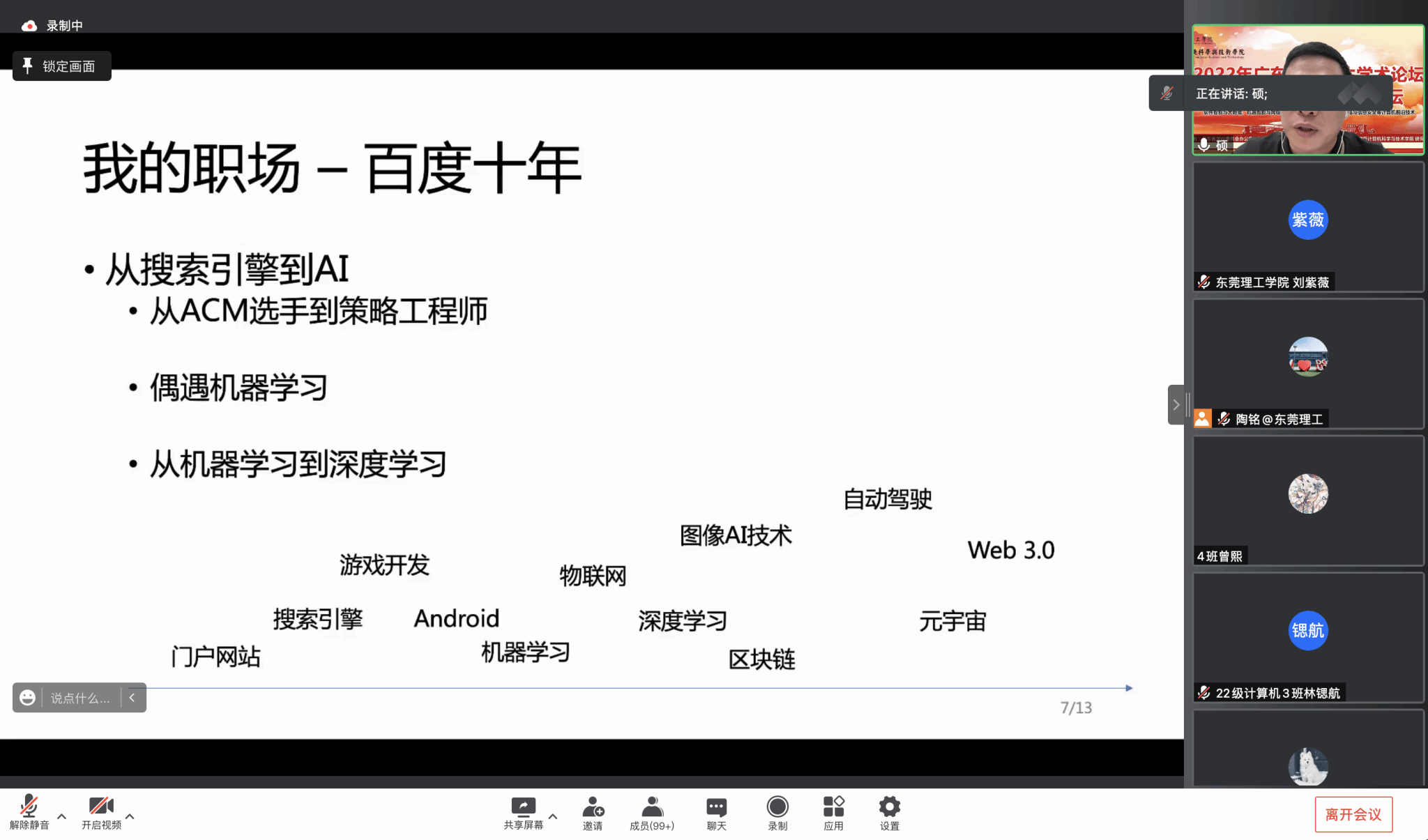Open the Chat (聊天) panel
Screen dimensions: 1428x840
point(716,807)
